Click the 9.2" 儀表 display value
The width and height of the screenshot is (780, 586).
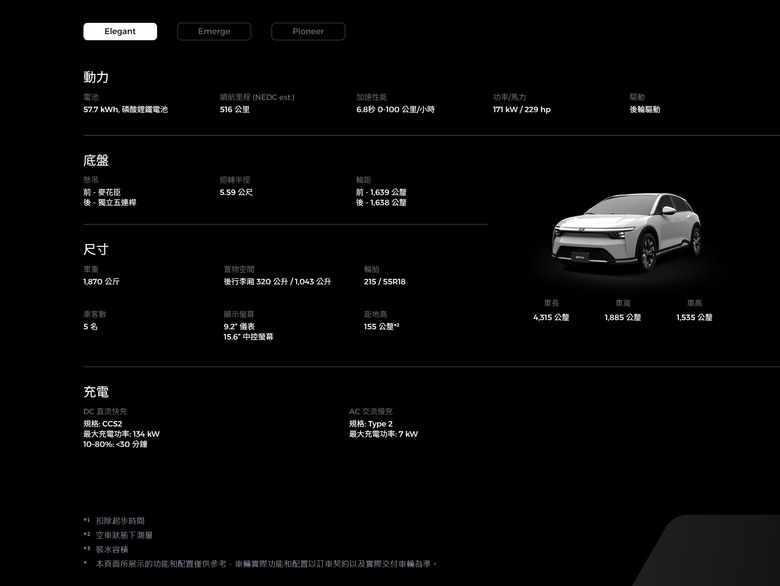tap(239, 327)
